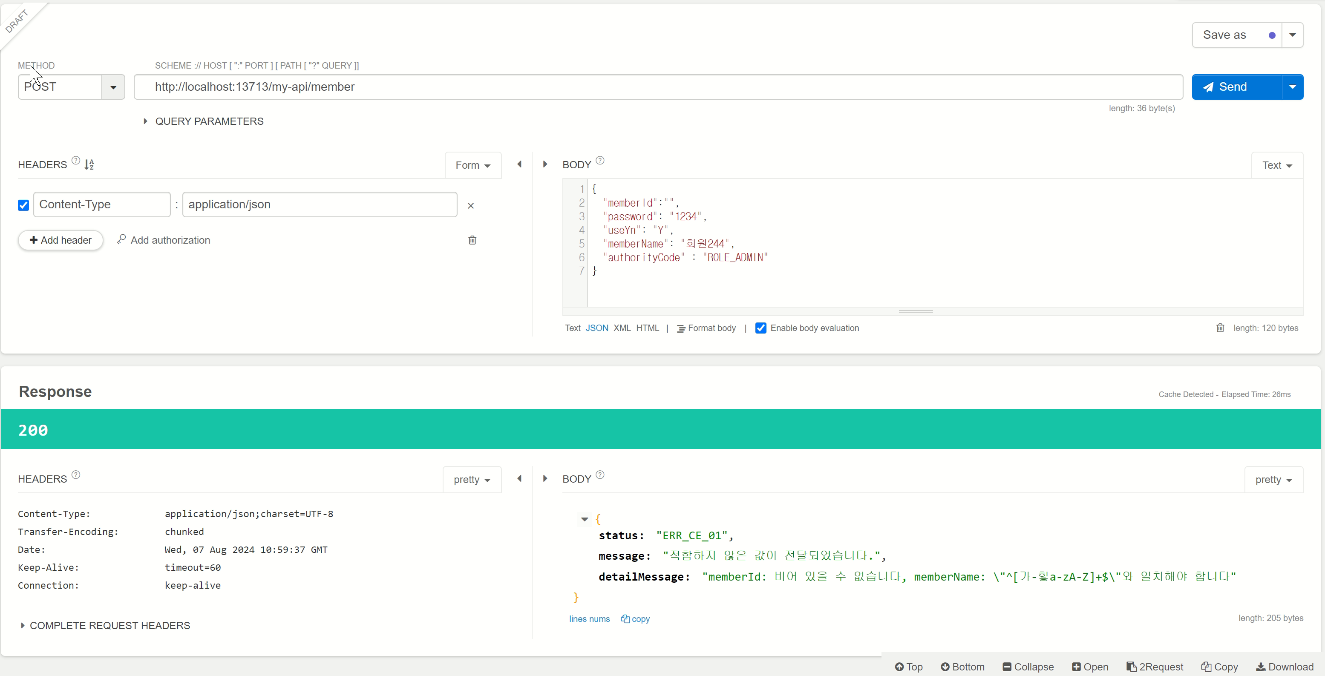The image size is (1325, 676).
Task: Collapse the JSON root object in response
Action: click(x=585, y=519)
